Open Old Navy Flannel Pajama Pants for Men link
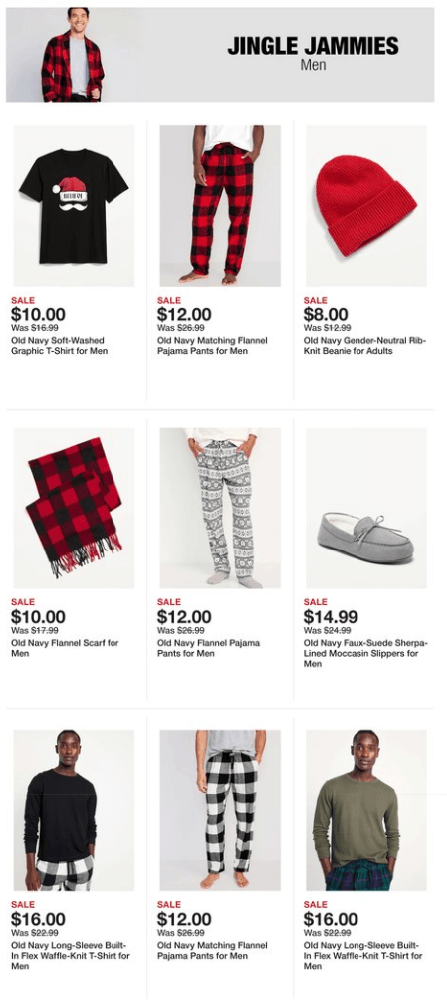This screenshot has width=447, height=1002. click(208, 648)
